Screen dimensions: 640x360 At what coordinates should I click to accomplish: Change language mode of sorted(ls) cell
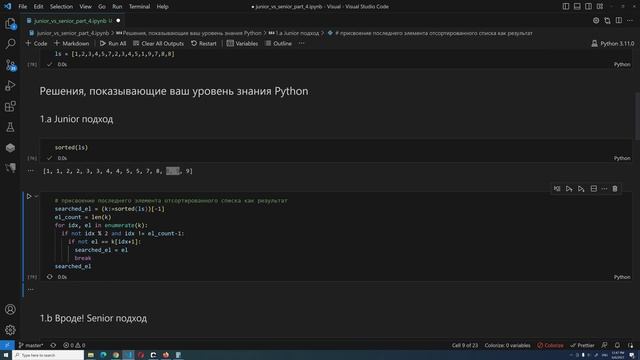click(622, 158)
